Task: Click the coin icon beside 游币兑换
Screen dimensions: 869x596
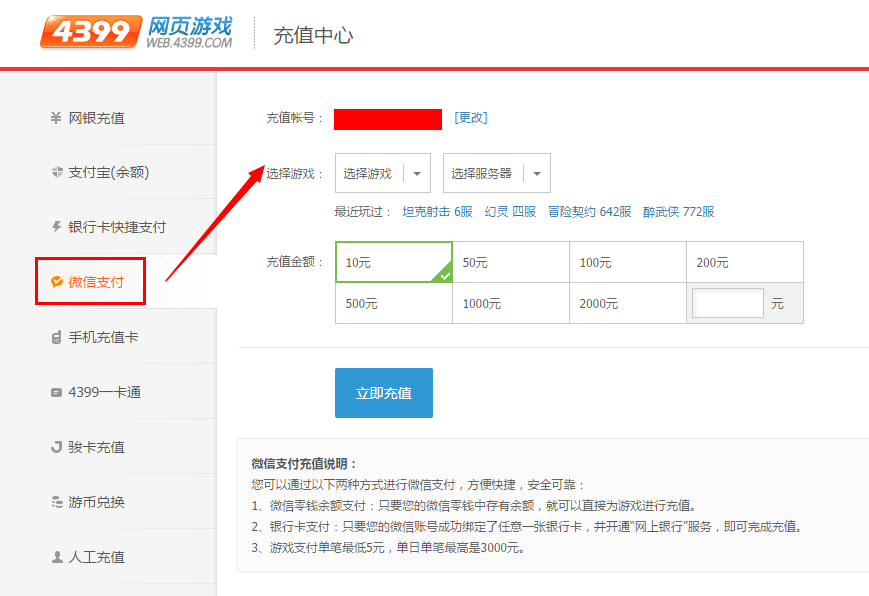Action: coord(55,501)
